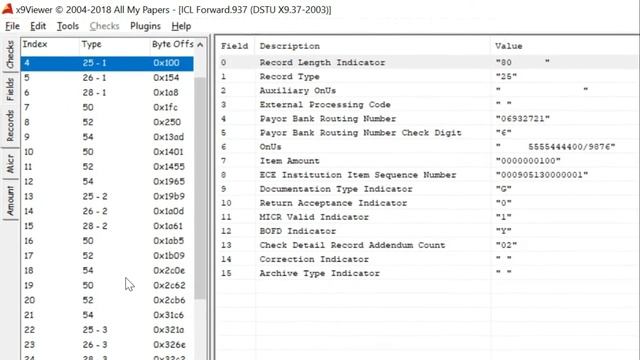Select record index 23 type 26 - 3

point(107,344)
